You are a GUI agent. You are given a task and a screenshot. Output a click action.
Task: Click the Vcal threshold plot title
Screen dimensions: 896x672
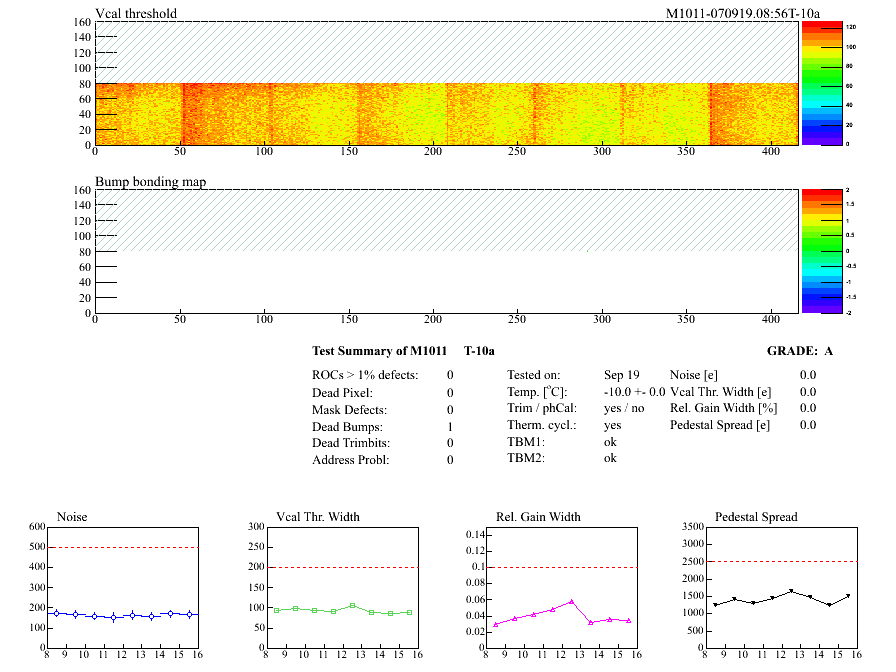click(x=136, y=13)
